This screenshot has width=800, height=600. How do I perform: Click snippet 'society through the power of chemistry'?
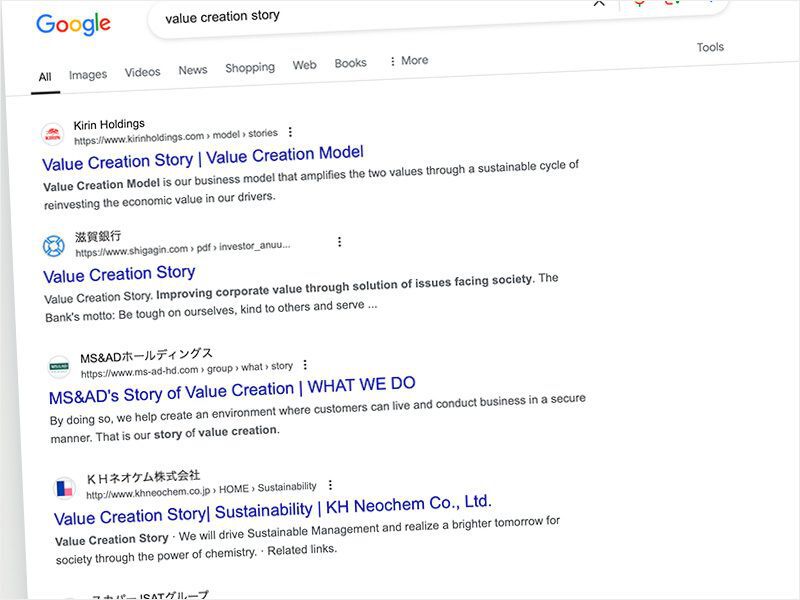coord(156,556)
